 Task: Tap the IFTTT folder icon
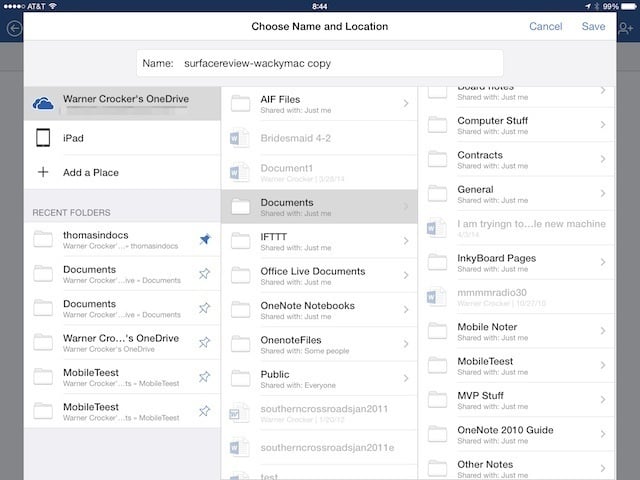pyautogui.click(x=240, y=241)
